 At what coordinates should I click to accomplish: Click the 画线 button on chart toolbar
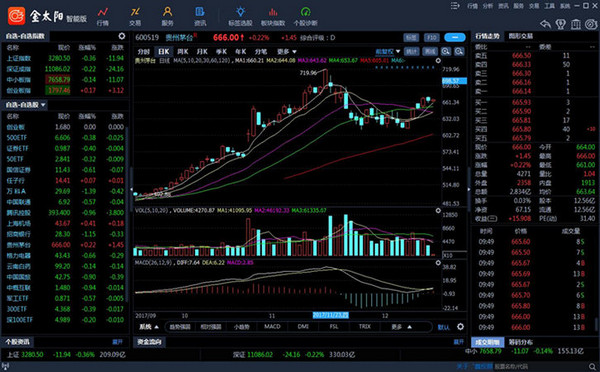click(x=430, y=51)
